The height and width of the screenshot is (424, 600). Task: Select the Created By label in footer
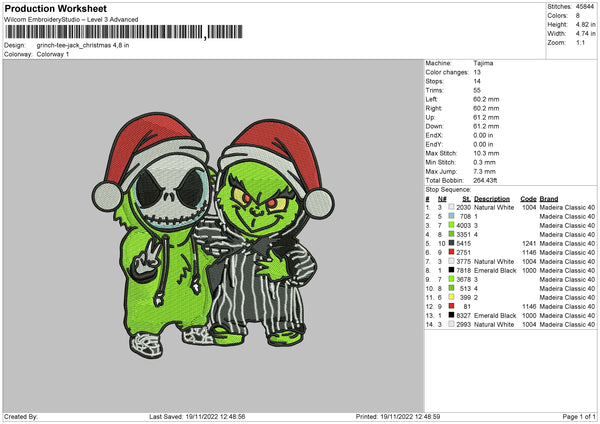(x=21, y=417)
